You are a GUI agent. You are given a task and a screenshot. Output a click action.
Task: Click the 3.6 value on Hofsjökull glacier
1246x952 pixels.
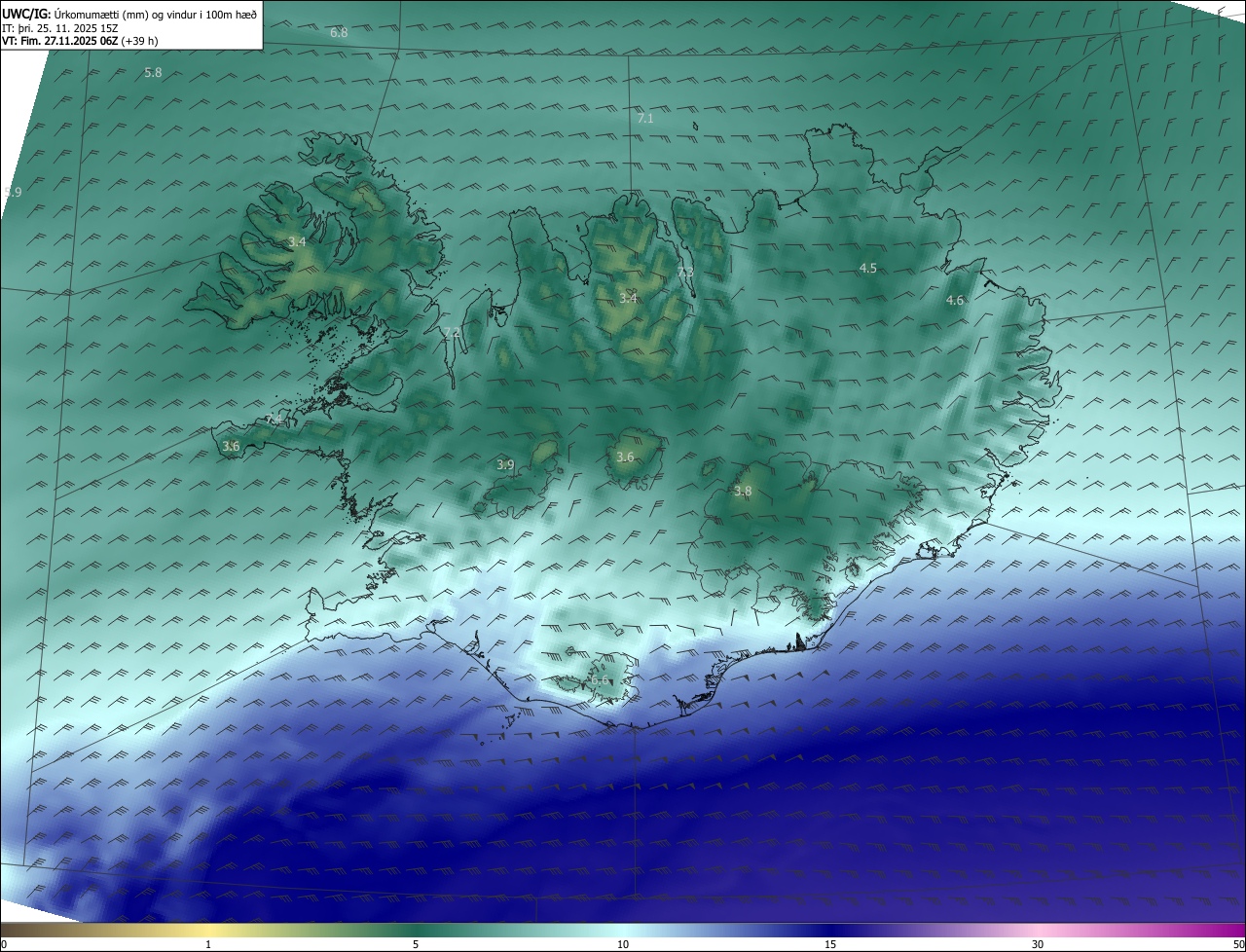[625, 458]
